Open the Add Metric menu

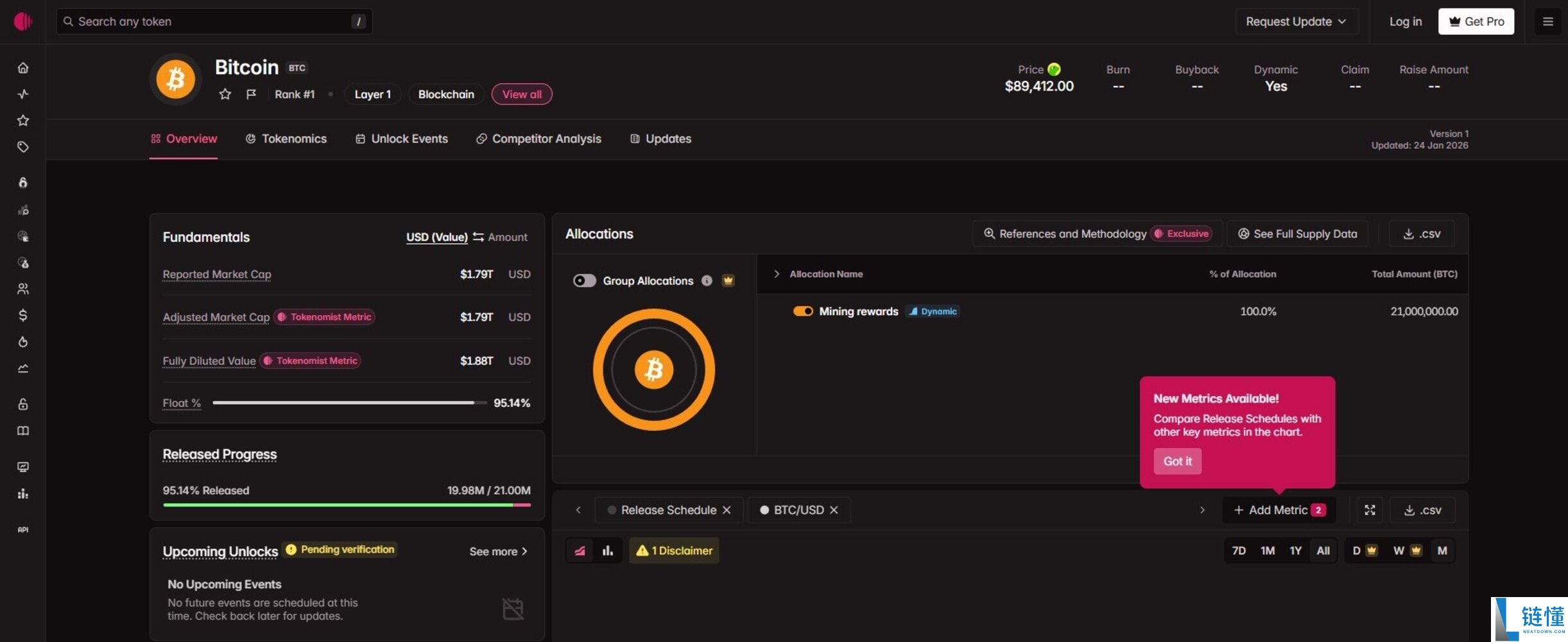(1279, 510)
